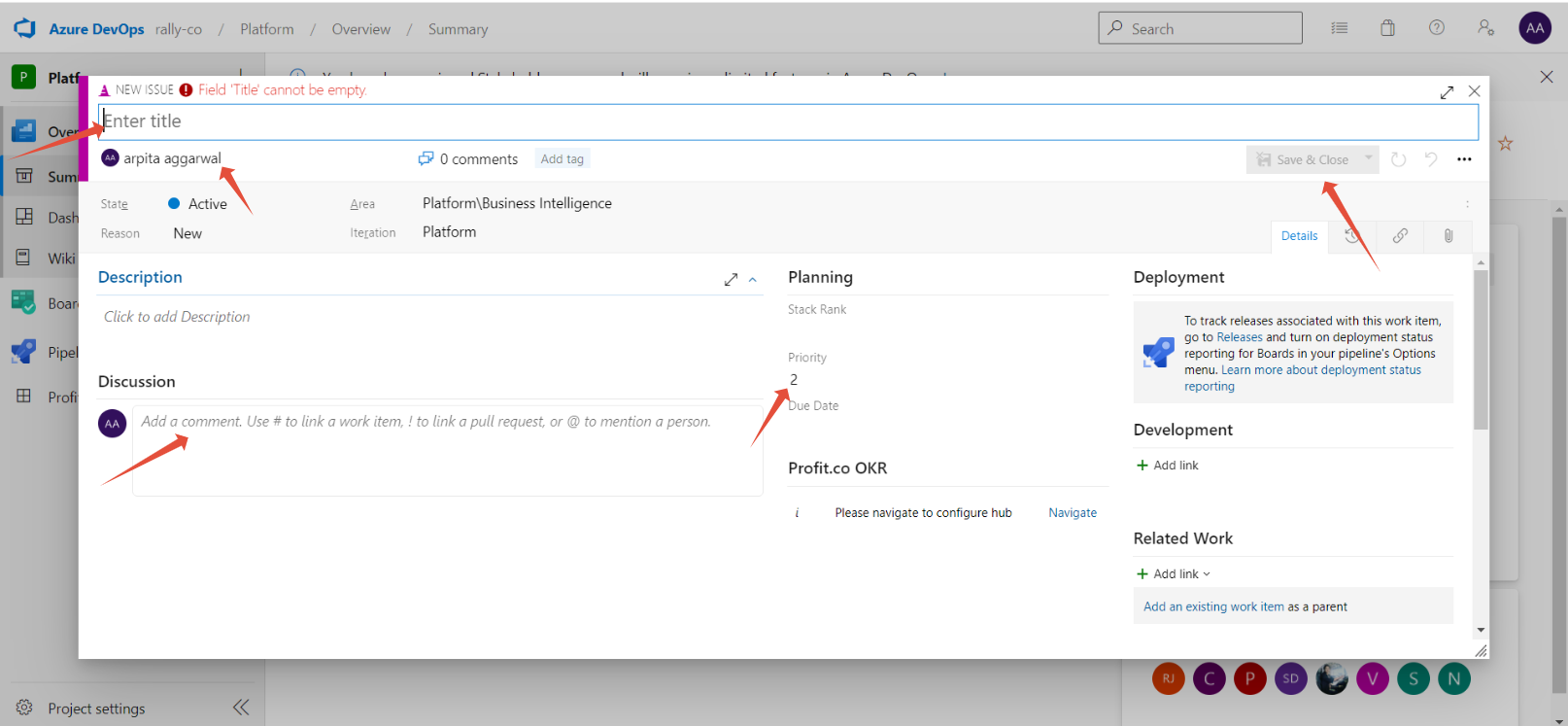
Task: Open the Profit.co sidebar icon
Action: click(24, 397)
